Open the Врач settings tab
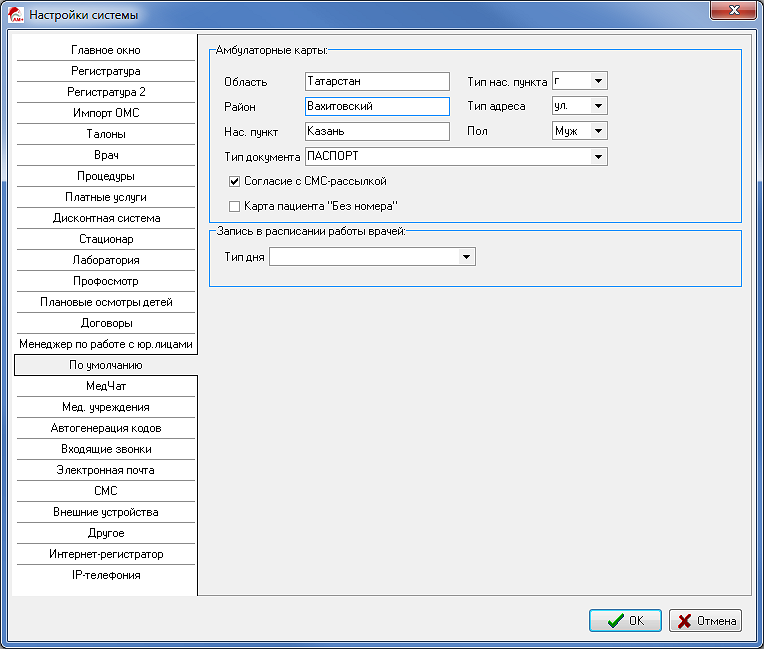 tap(106, 155)
